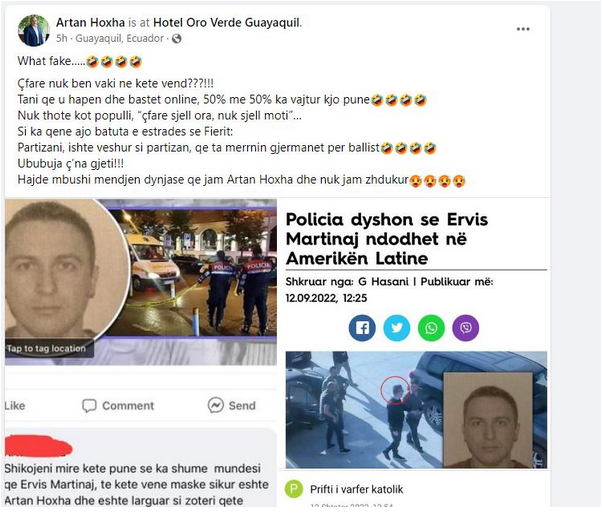Click commenter avatar 'P' green circle

294,489
